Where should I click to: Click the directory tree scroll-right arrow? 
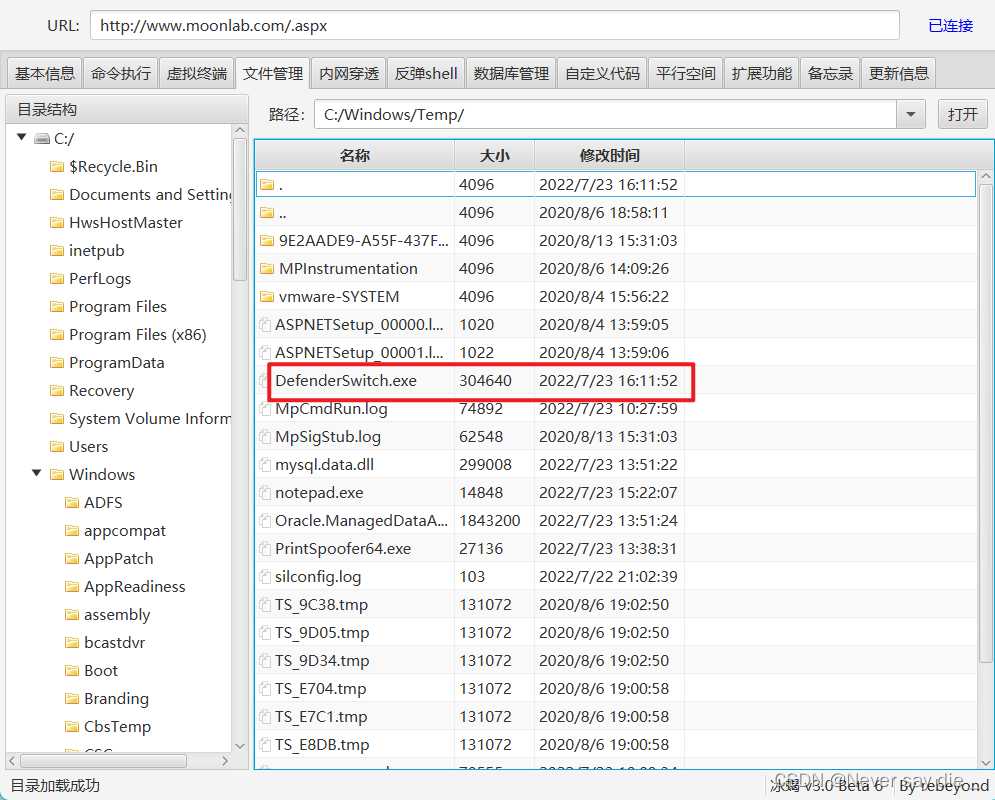(x=225, y=760)
